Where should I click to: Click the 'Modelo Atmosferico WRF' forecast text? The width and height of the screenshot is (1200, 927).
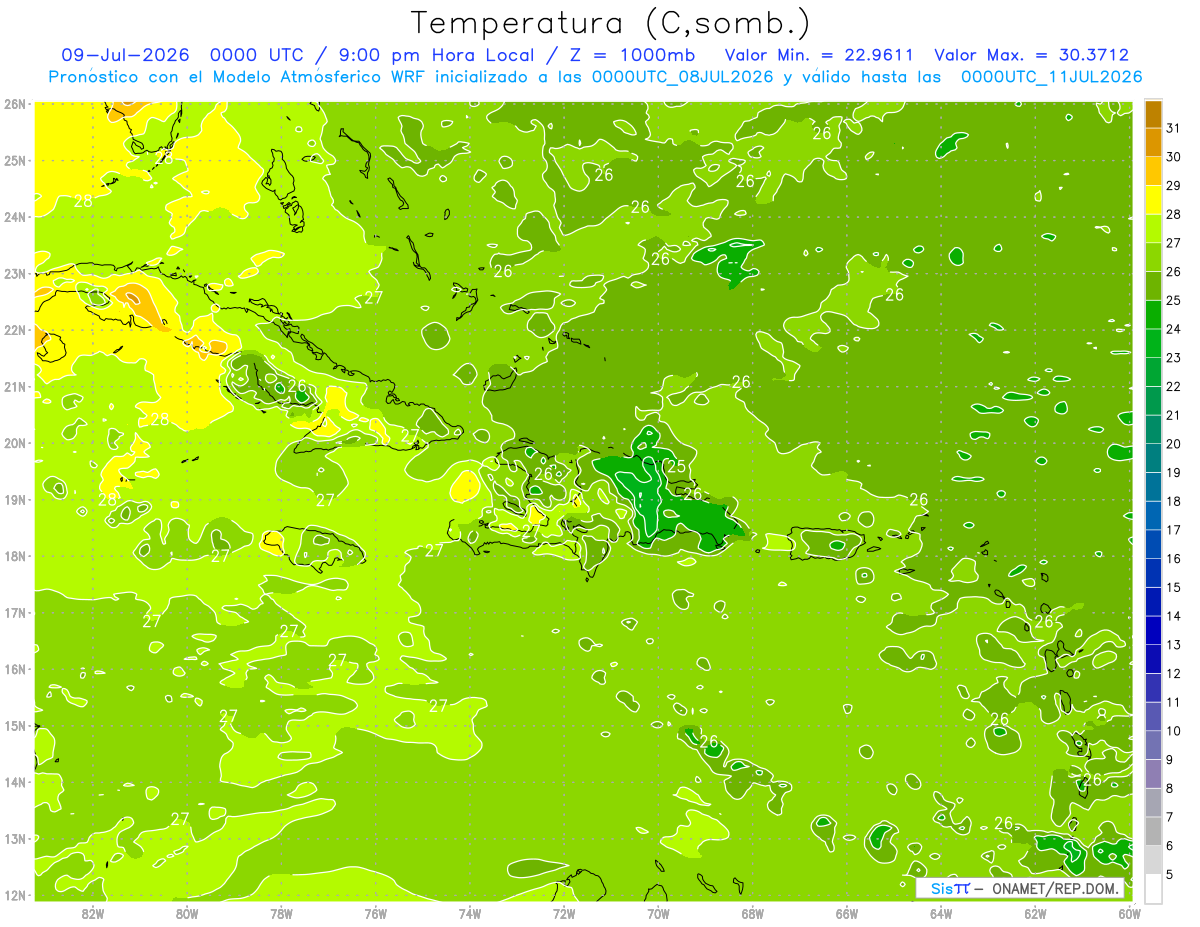tap(318, 77)
